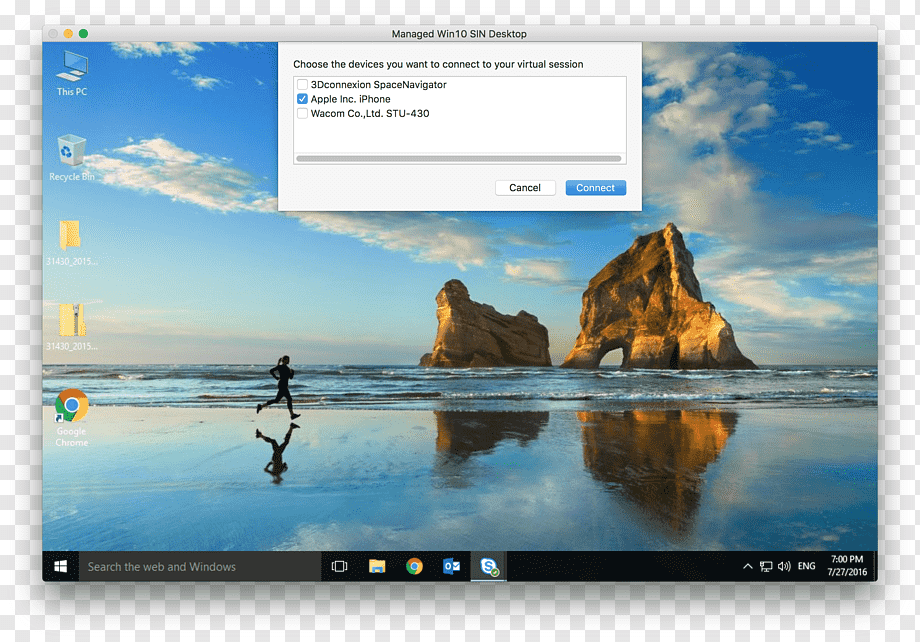The image size is (920, 642).
Task: Uncheck the Apple Inc. iPhone checkbox
Action: point(302,99)
